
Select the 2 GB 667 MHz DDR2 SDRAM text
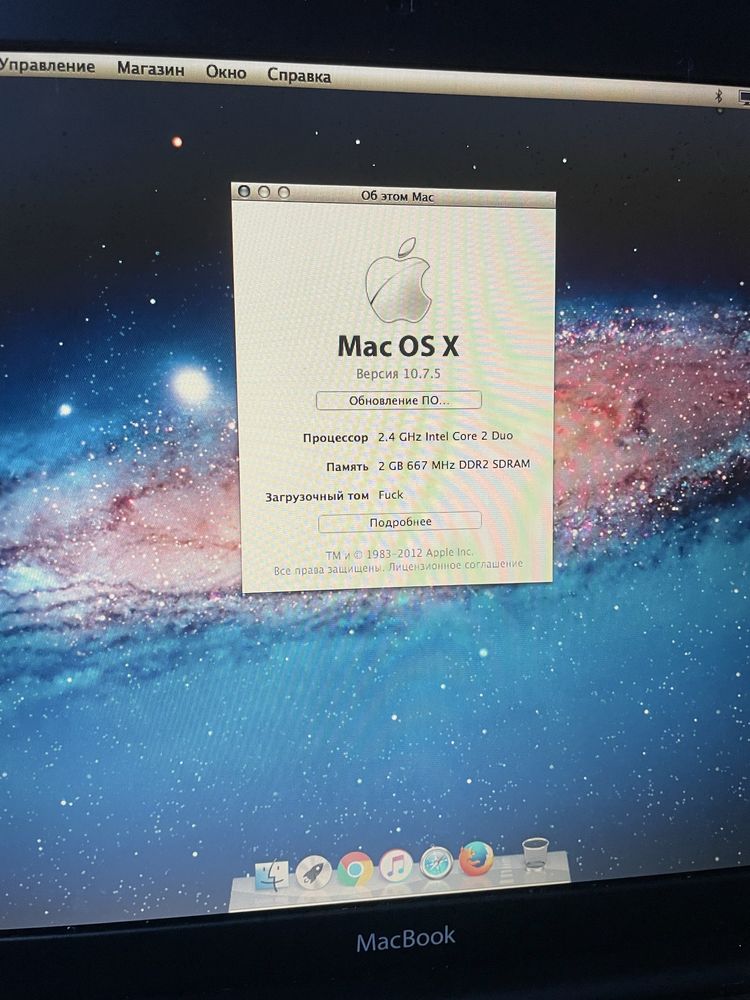[454, 465]
